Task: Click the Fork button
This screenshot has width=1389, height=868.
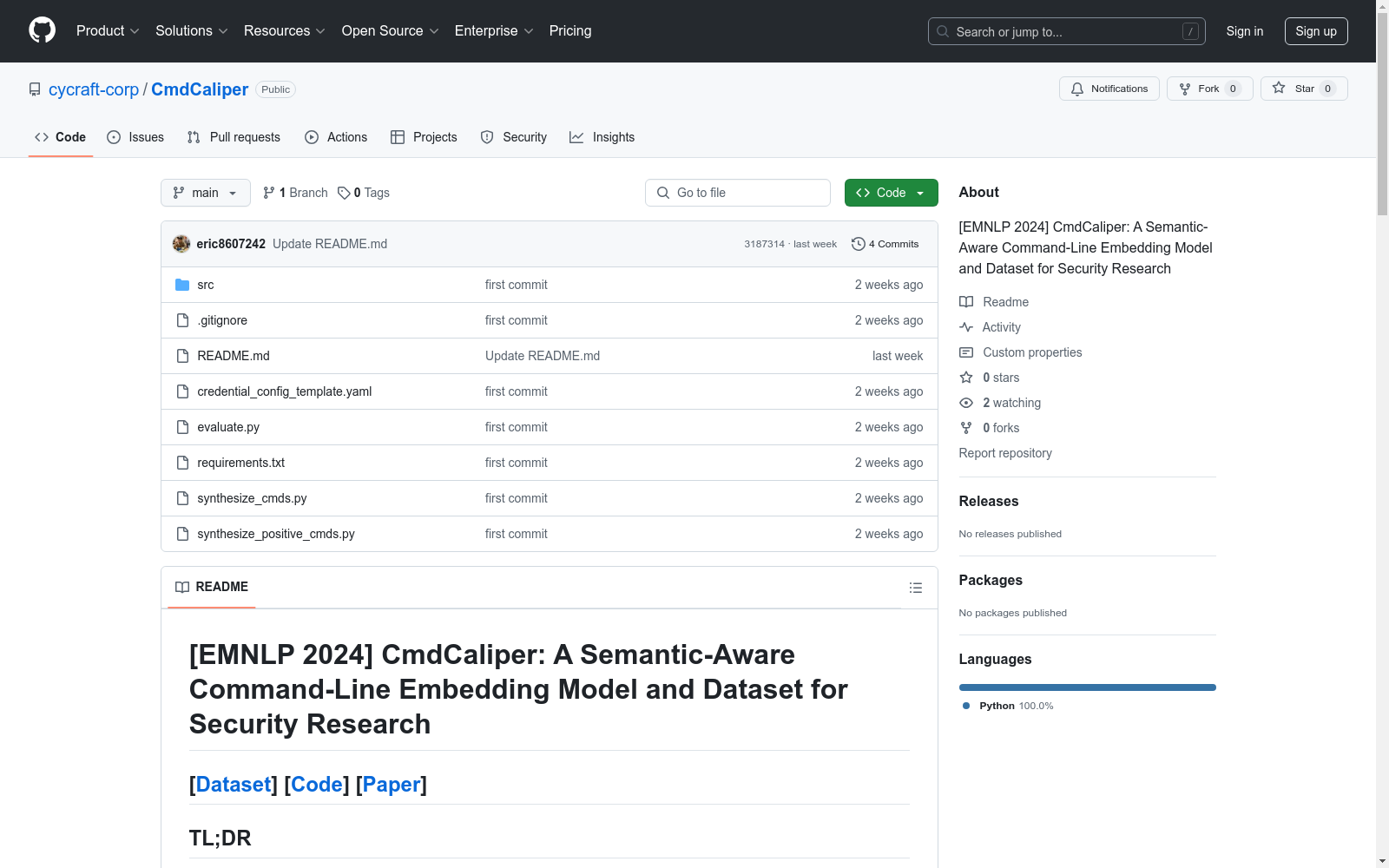Action: click(1210, 89)
